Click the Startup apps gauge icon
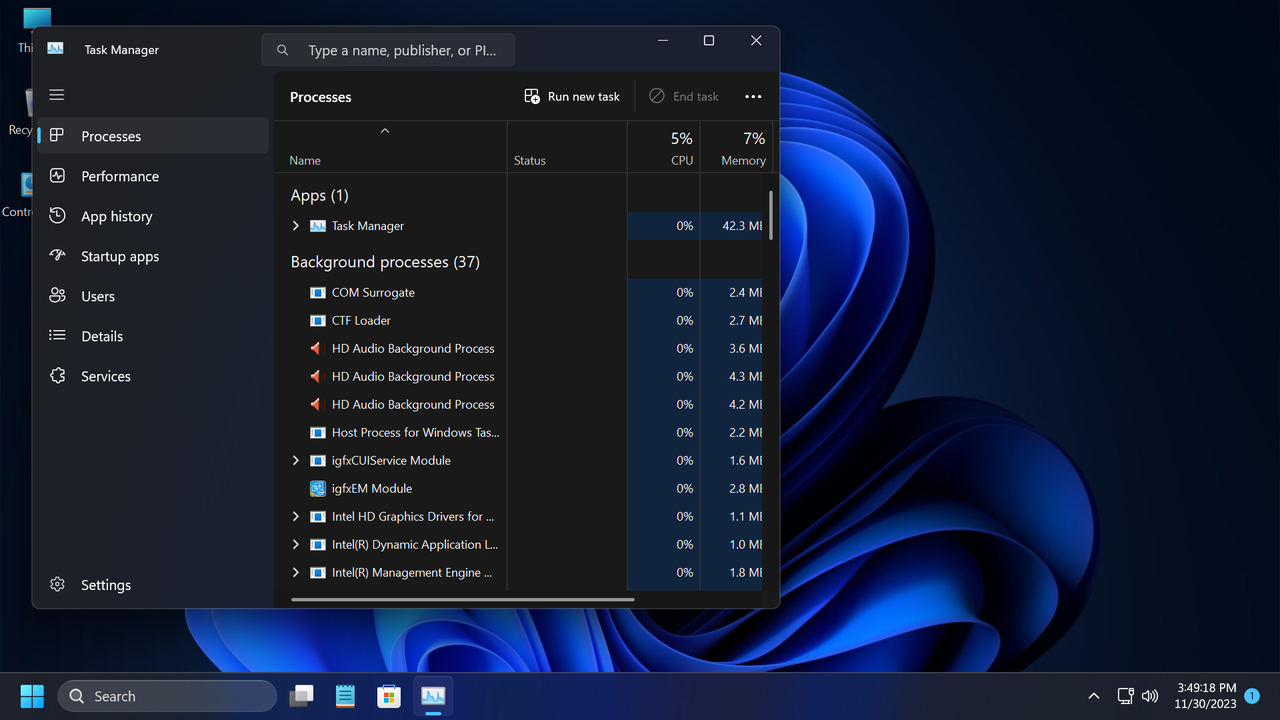The width and height of the screenshot is (1280, 720). (57, 255)
